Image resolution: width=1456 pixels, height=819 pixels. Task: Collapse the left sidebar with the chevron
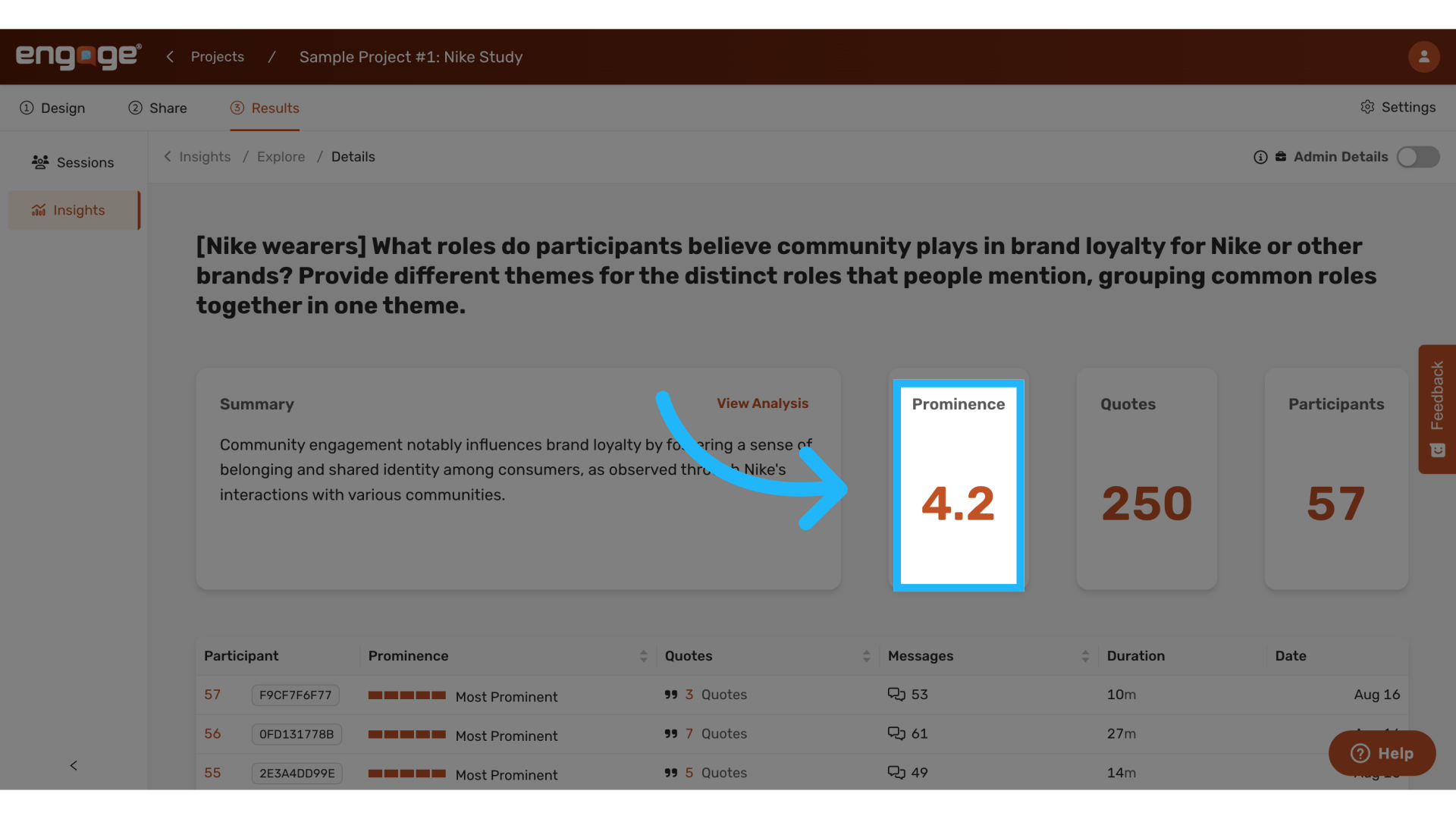pyautogui.click(x=74, y=766)
